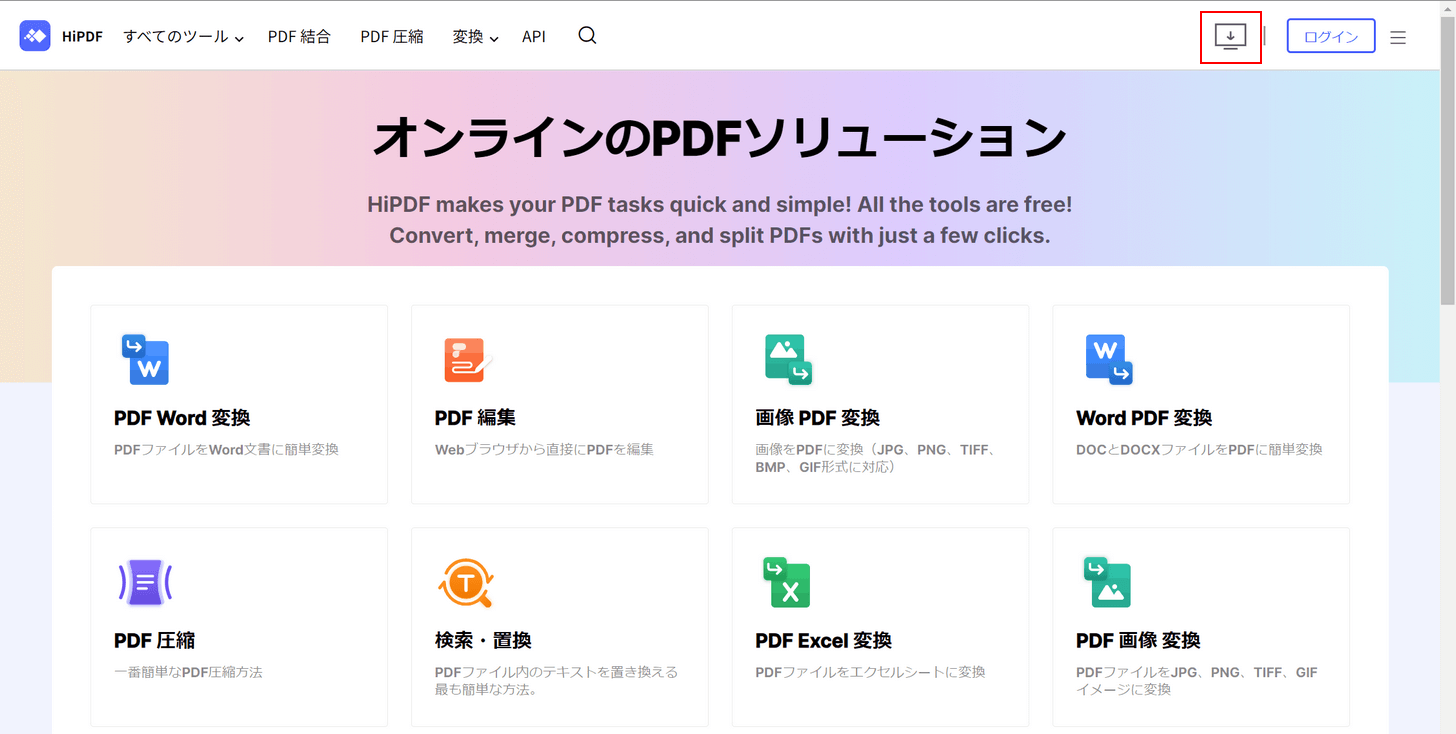Click 'PDFファイルをエクセルシートに変換' description
1456x734 pixels.
tap(870, 673)
